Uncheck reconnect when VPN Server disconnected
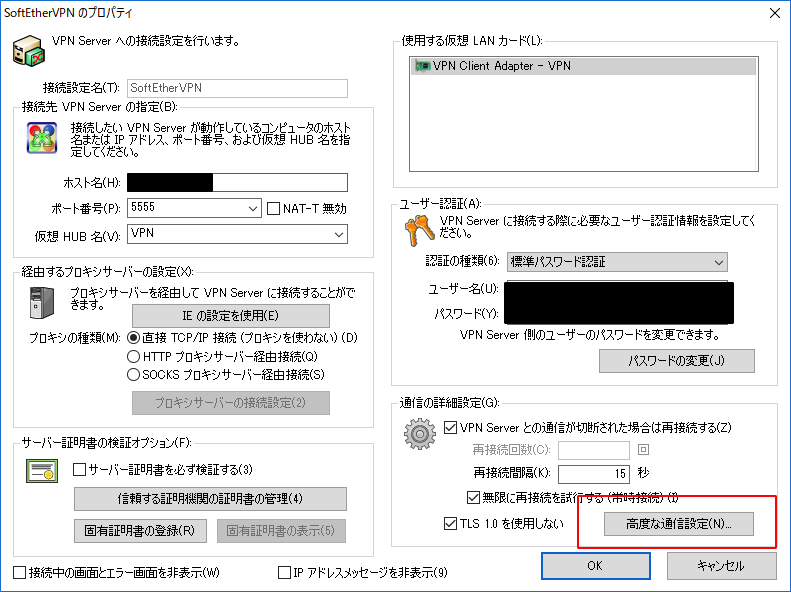Screen dimensions: 791x592 pyautogui.click(x=450, y=428)
